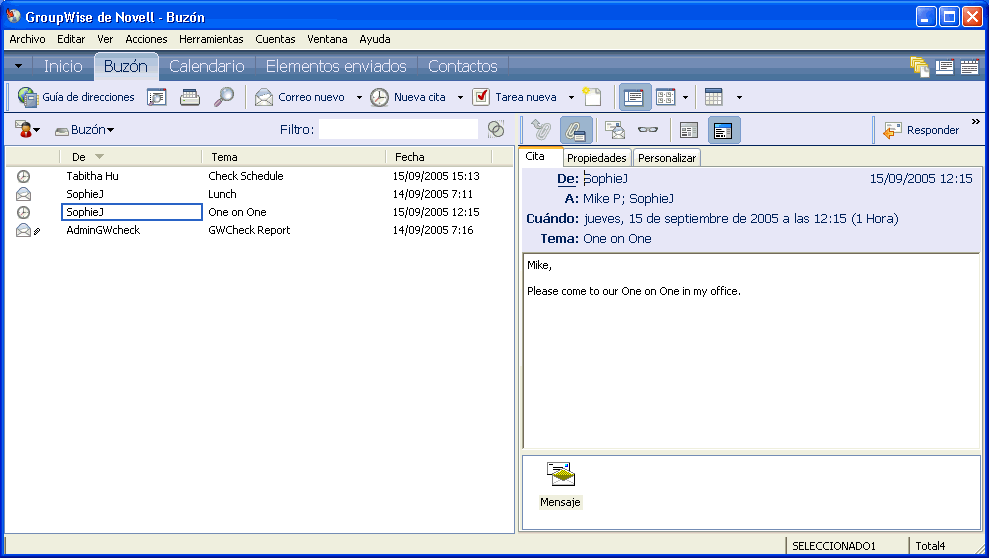Screen dimensions: 989x558
Task: Open the Archivo menu
Action: click(x=27, y=39)
